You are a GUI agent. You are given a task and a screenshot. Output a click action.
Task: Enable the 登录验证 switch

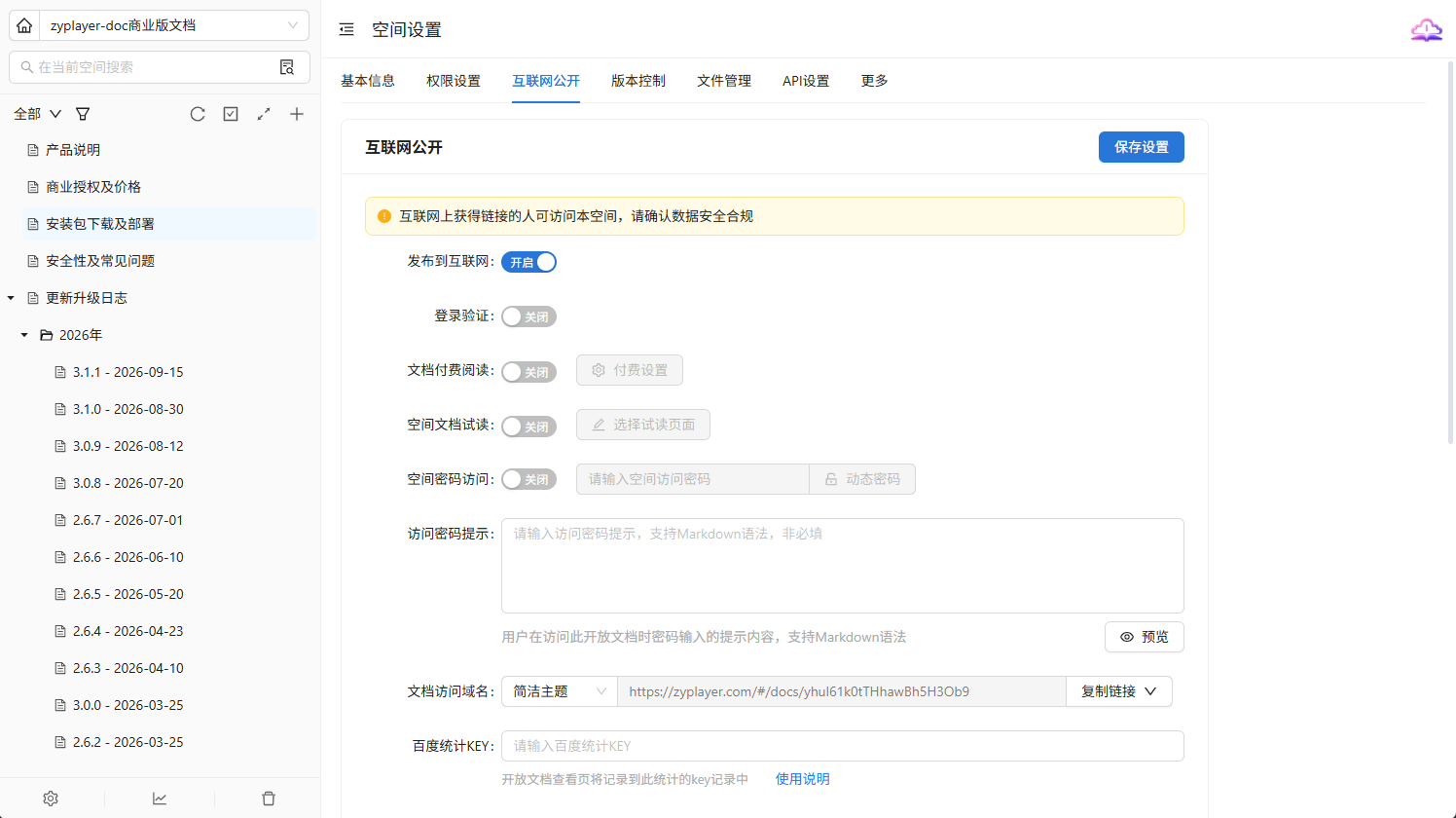click(528, 316)
